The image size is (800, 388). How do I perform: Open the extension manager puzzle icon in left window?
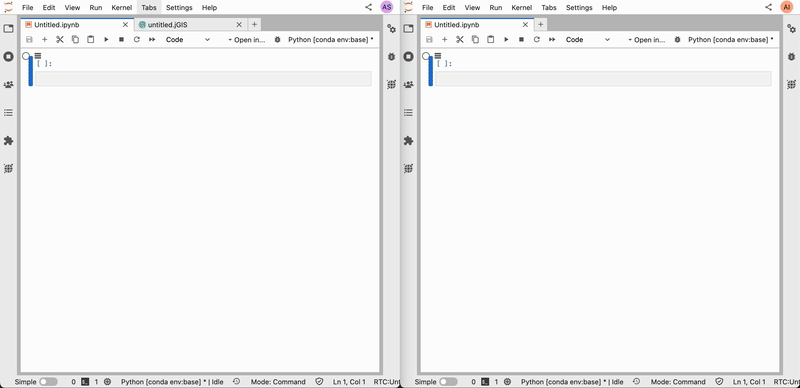click(8, 141)
